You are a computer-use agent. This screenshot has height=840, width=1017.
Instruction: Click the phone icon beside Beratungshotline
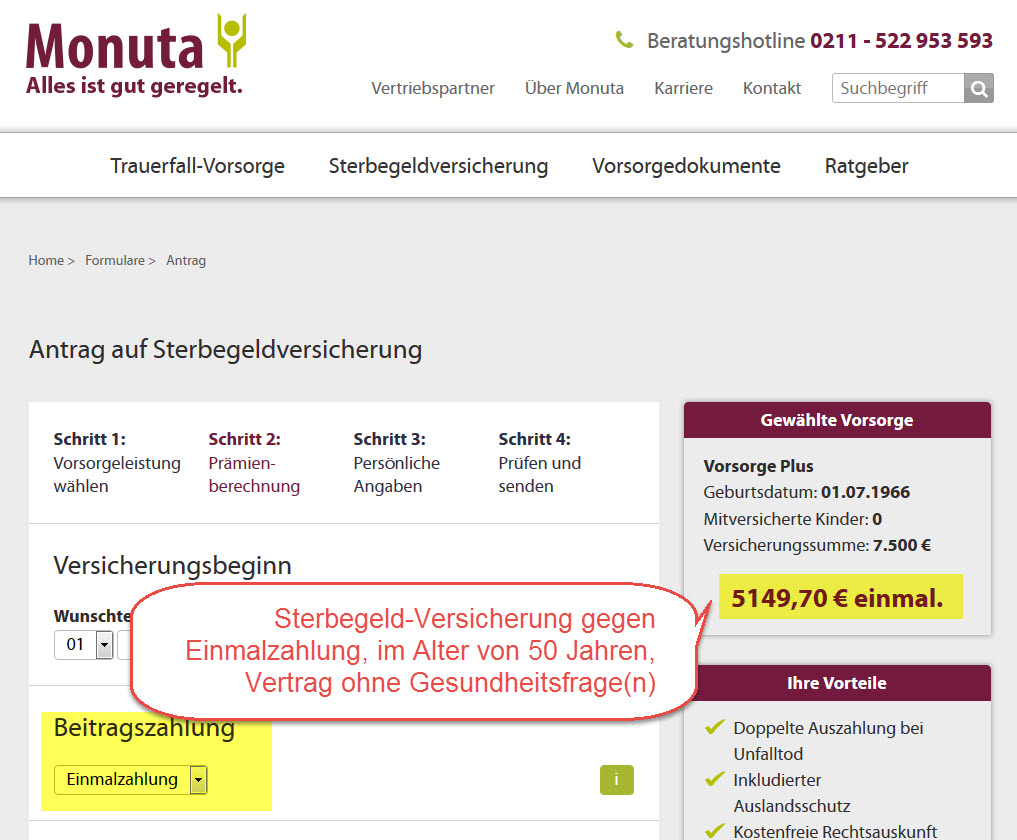click(624, 40)
